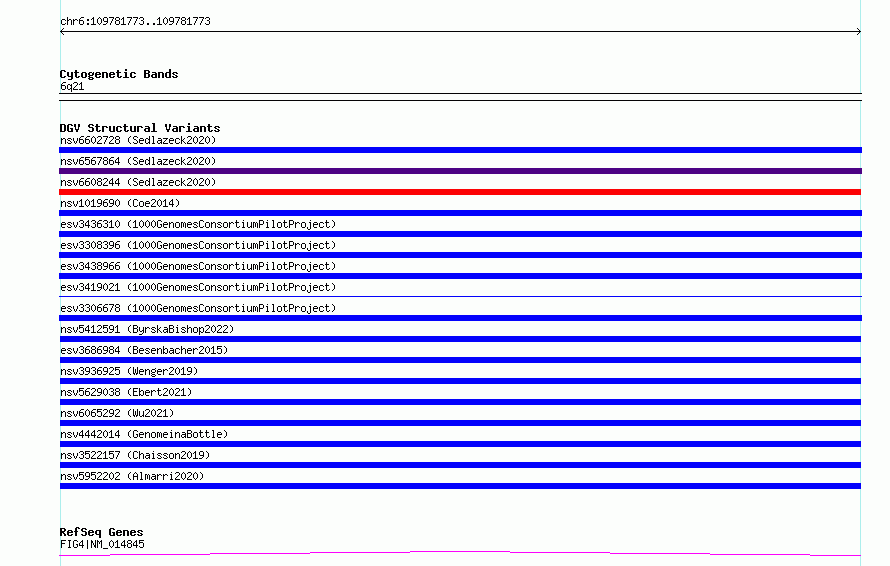Open variant nsv3522157 (Chaisson2019) label
The image size is (890, 566).
135,455
